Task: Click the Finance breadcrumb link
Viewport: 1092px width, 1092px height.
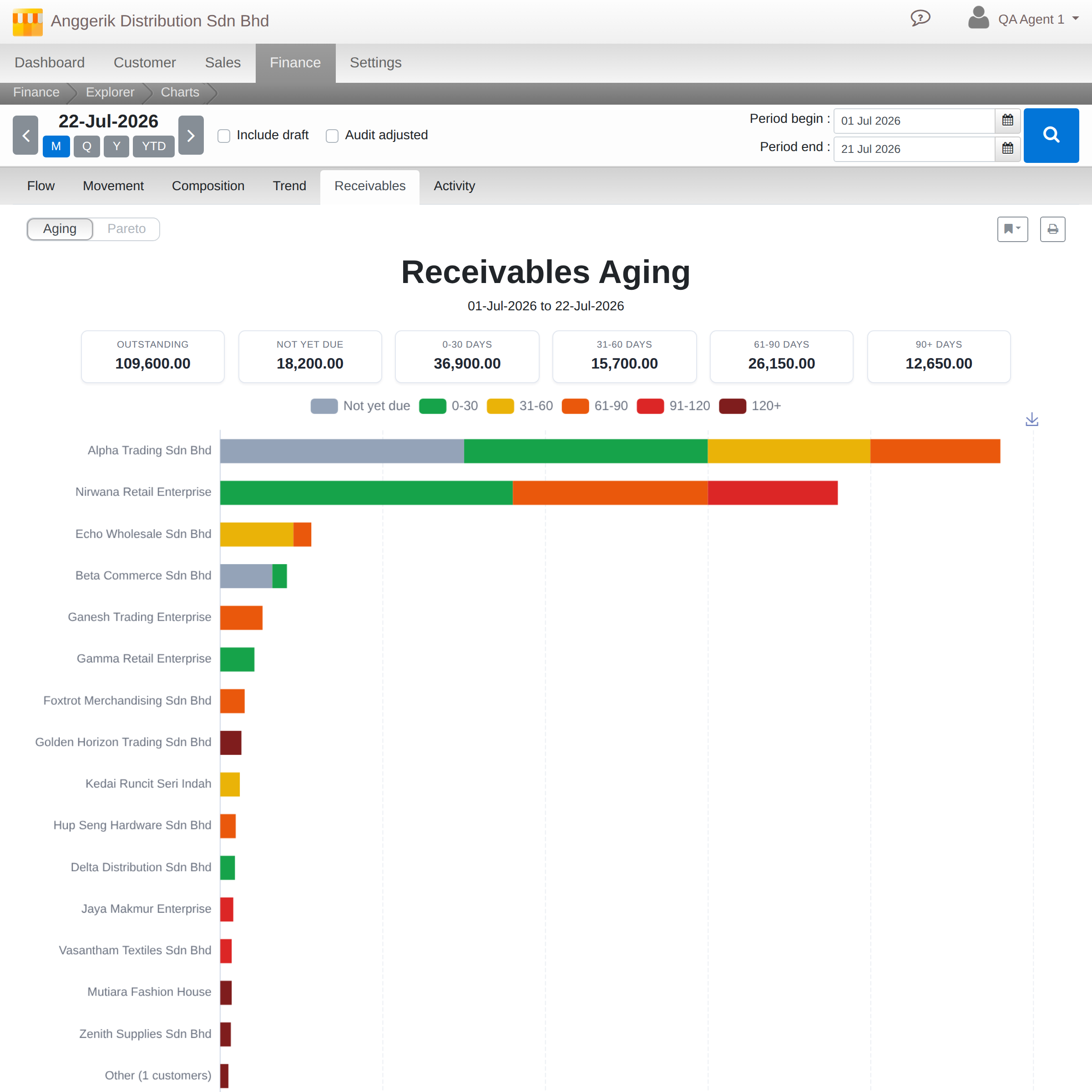Action: pyautogui.click(x=36, y=93)
